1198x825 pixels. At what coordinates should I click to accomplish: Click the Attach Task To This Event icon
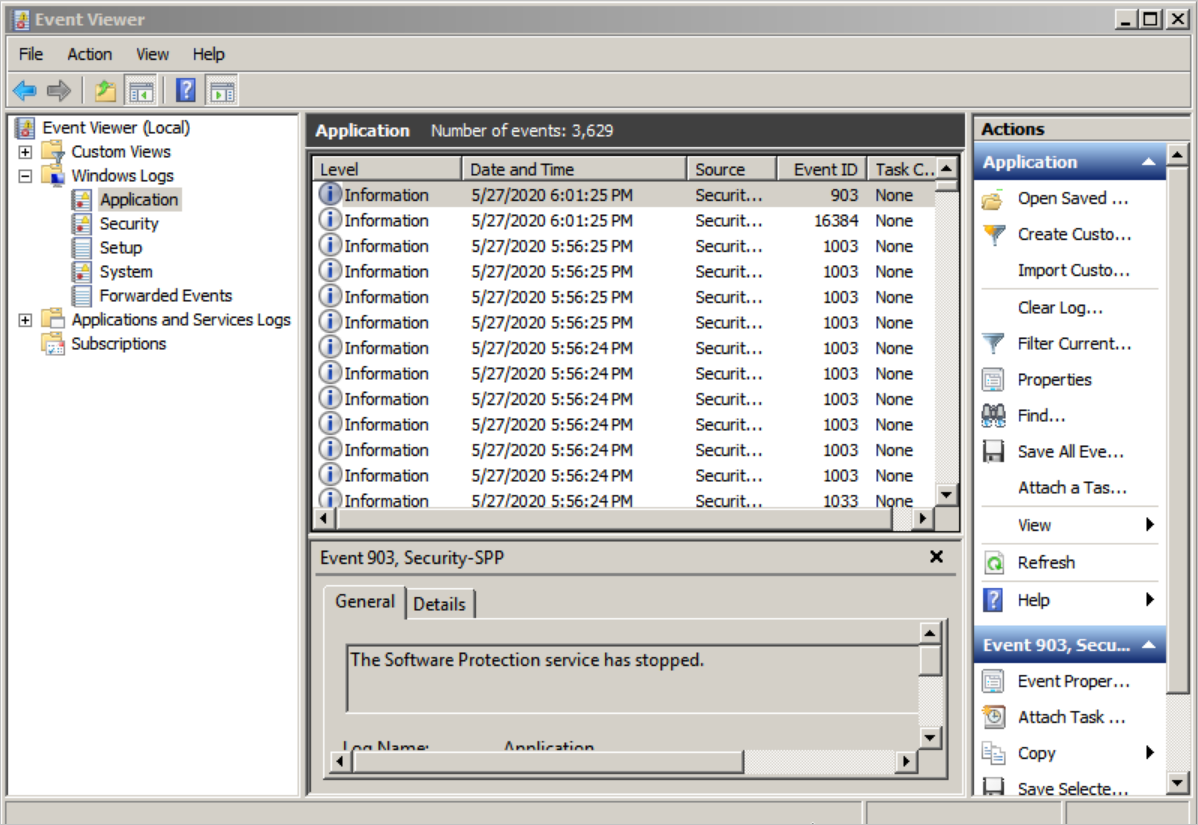pyautogui.click(x=993, y=717)
